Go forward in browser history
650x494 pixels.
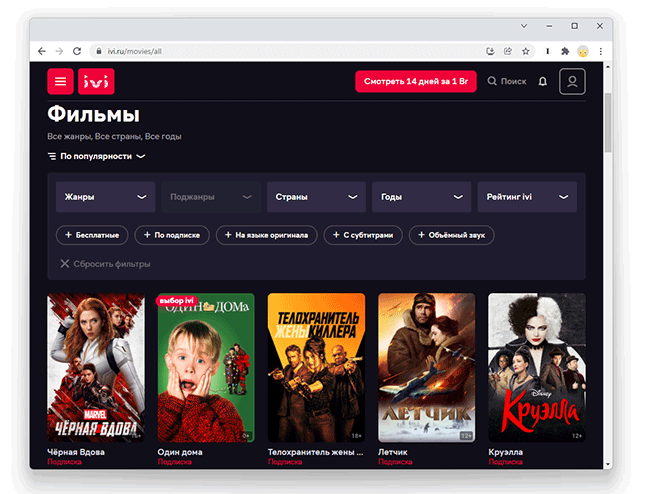tap(59, 51)
